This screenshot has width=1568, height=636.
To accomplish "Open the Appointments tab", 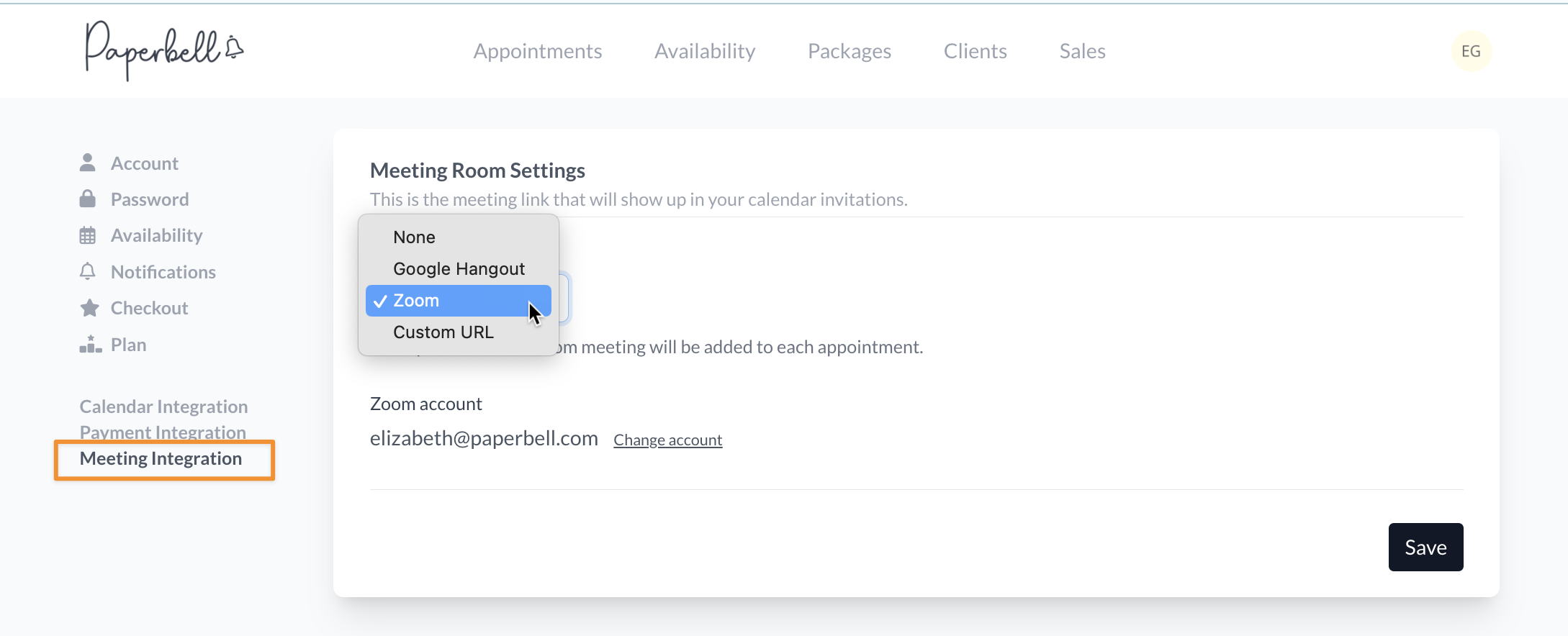I will 537,51.
